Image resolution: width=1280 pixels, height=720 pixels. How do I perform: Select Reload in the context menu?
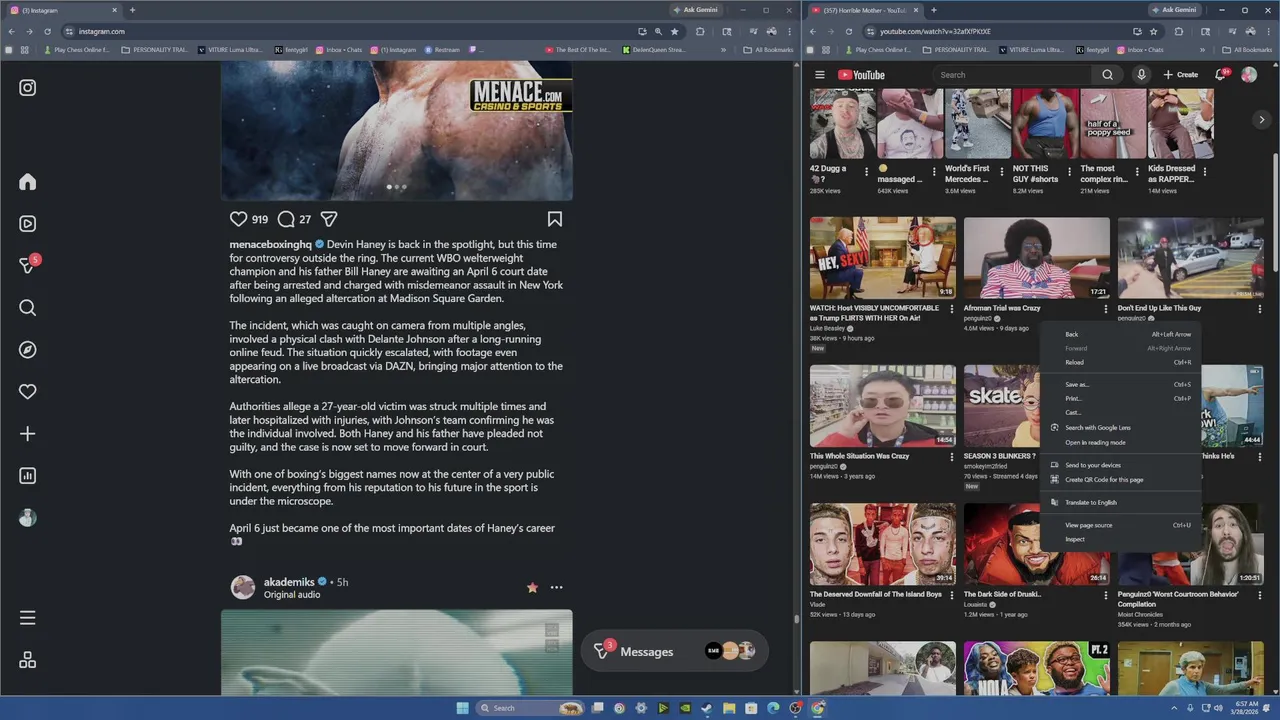coord(1120,362)
